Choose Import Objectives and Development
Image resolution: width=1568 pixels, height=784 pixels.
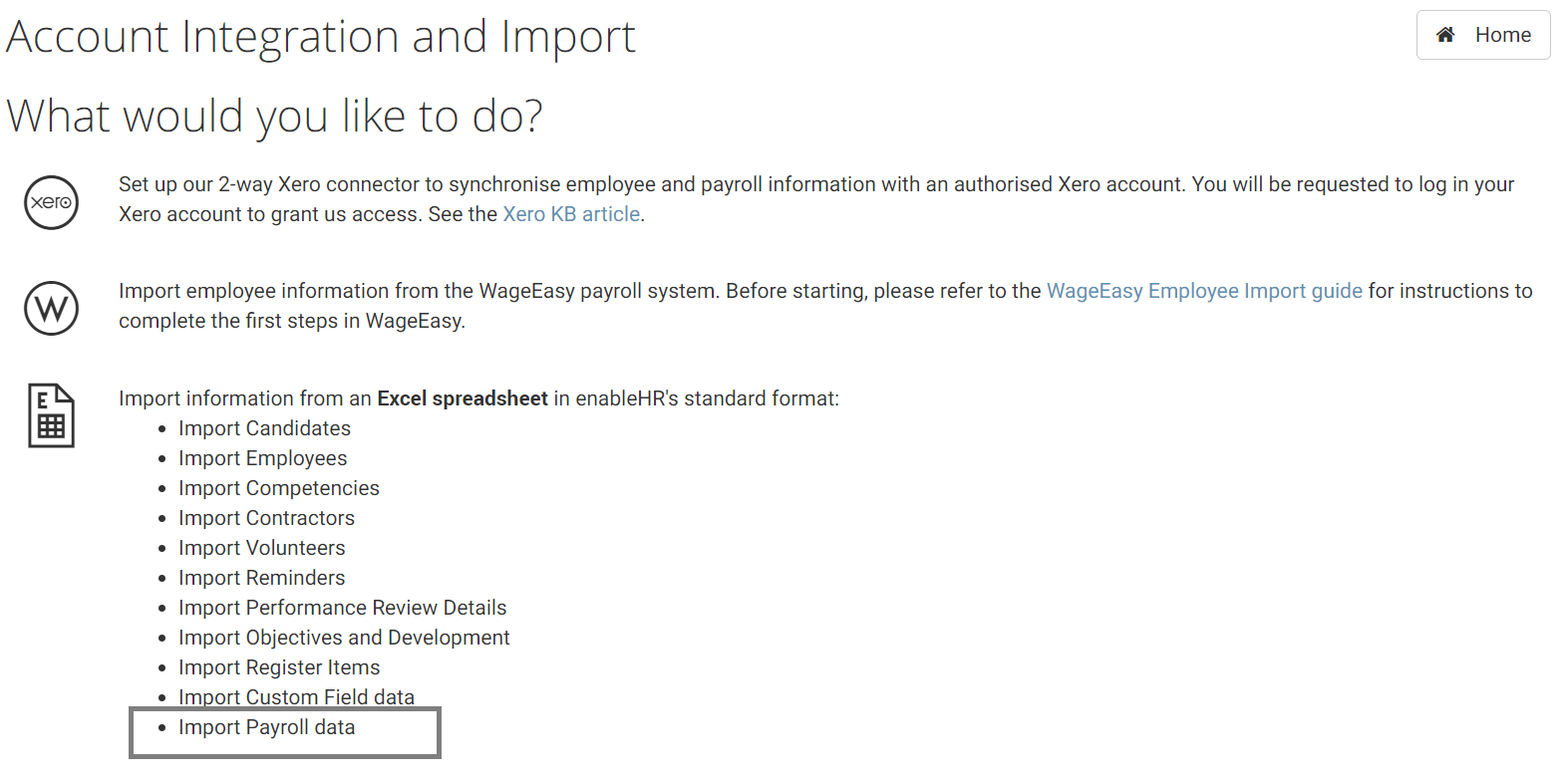[344, 638]
